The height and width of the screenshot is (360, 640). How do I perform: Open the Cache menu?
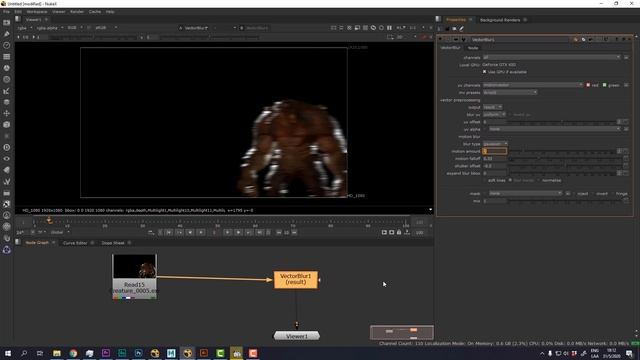coord(95,12)
